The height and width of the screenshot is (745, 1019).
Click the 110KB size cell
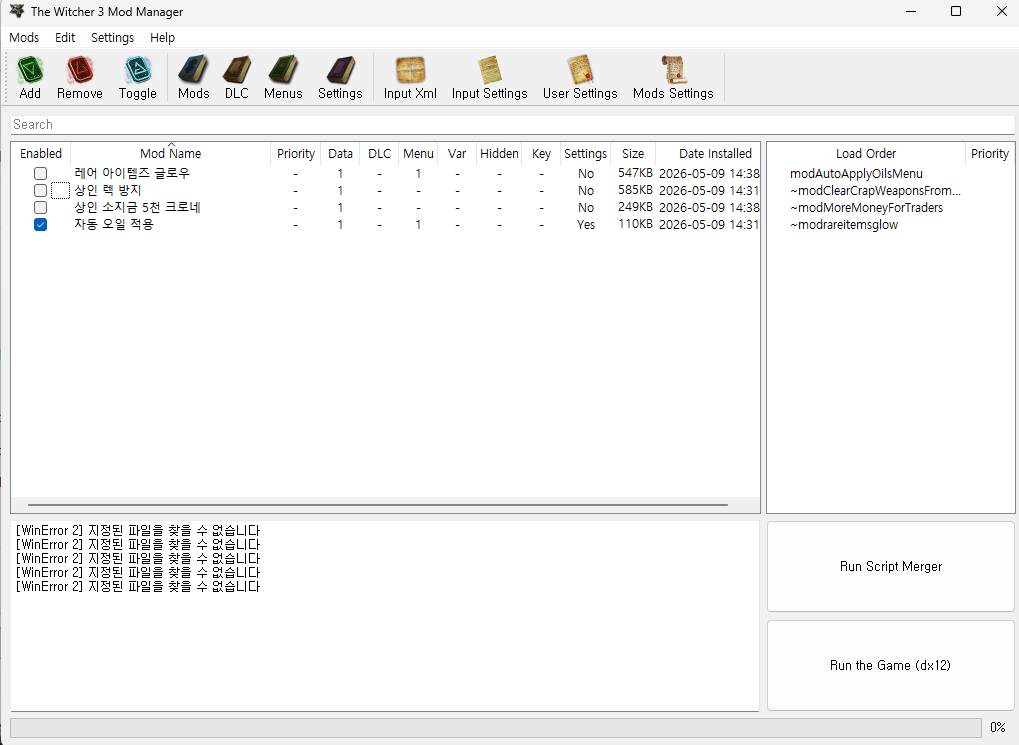coord(635,224)
